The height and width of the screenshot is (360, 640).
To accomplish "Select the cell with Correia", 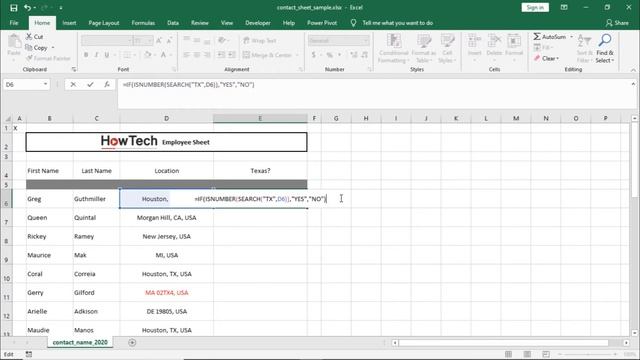I will click(96, 274).
